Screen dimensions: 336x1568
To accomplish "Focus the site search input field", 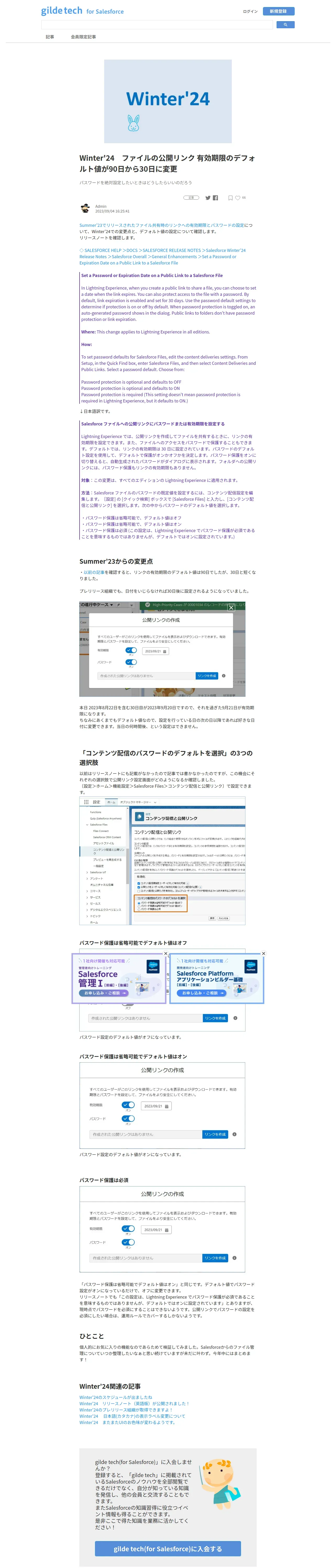I will 157,25.
